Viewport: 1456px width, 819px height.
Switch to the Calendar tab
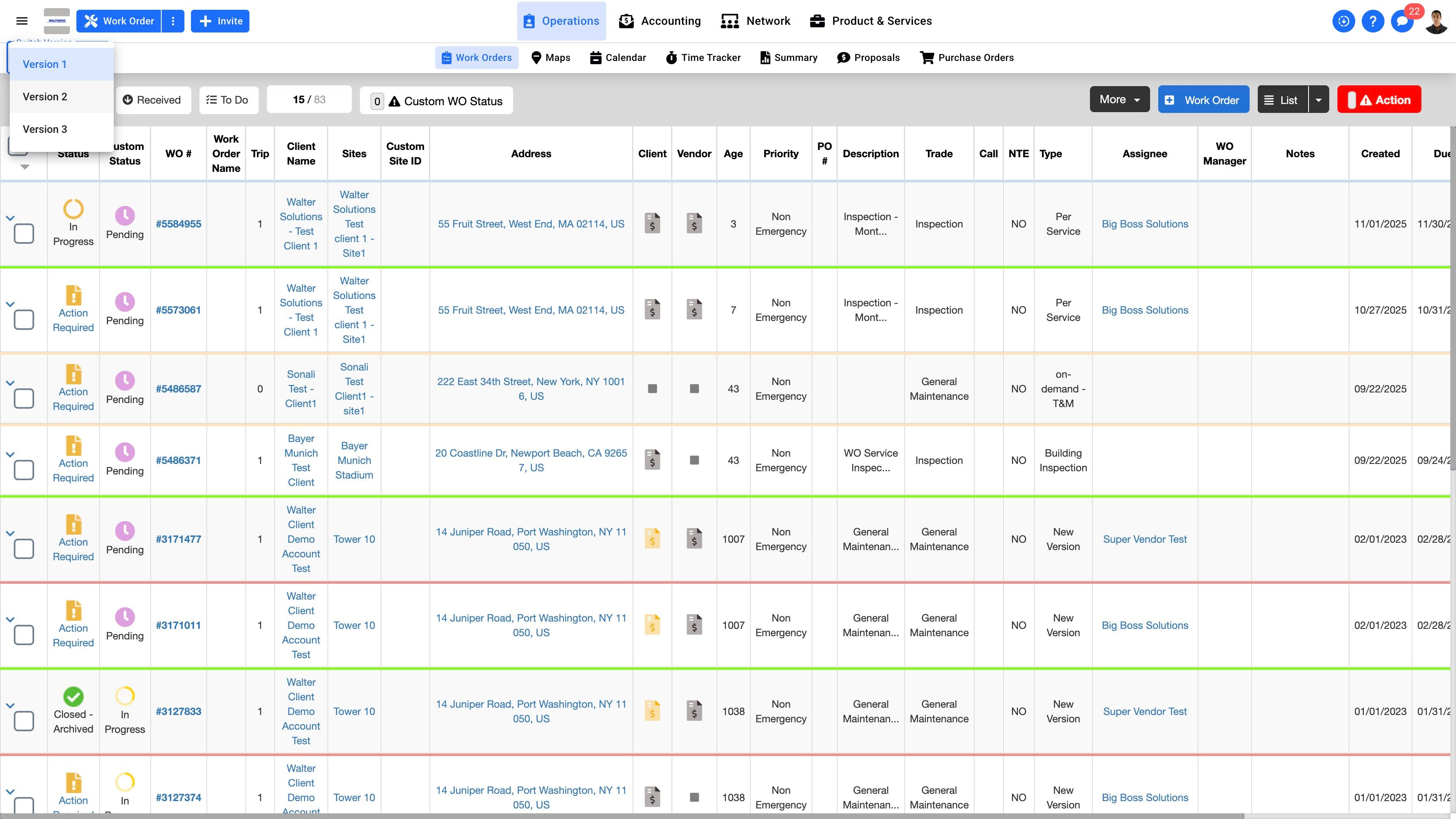coord(618,58)
